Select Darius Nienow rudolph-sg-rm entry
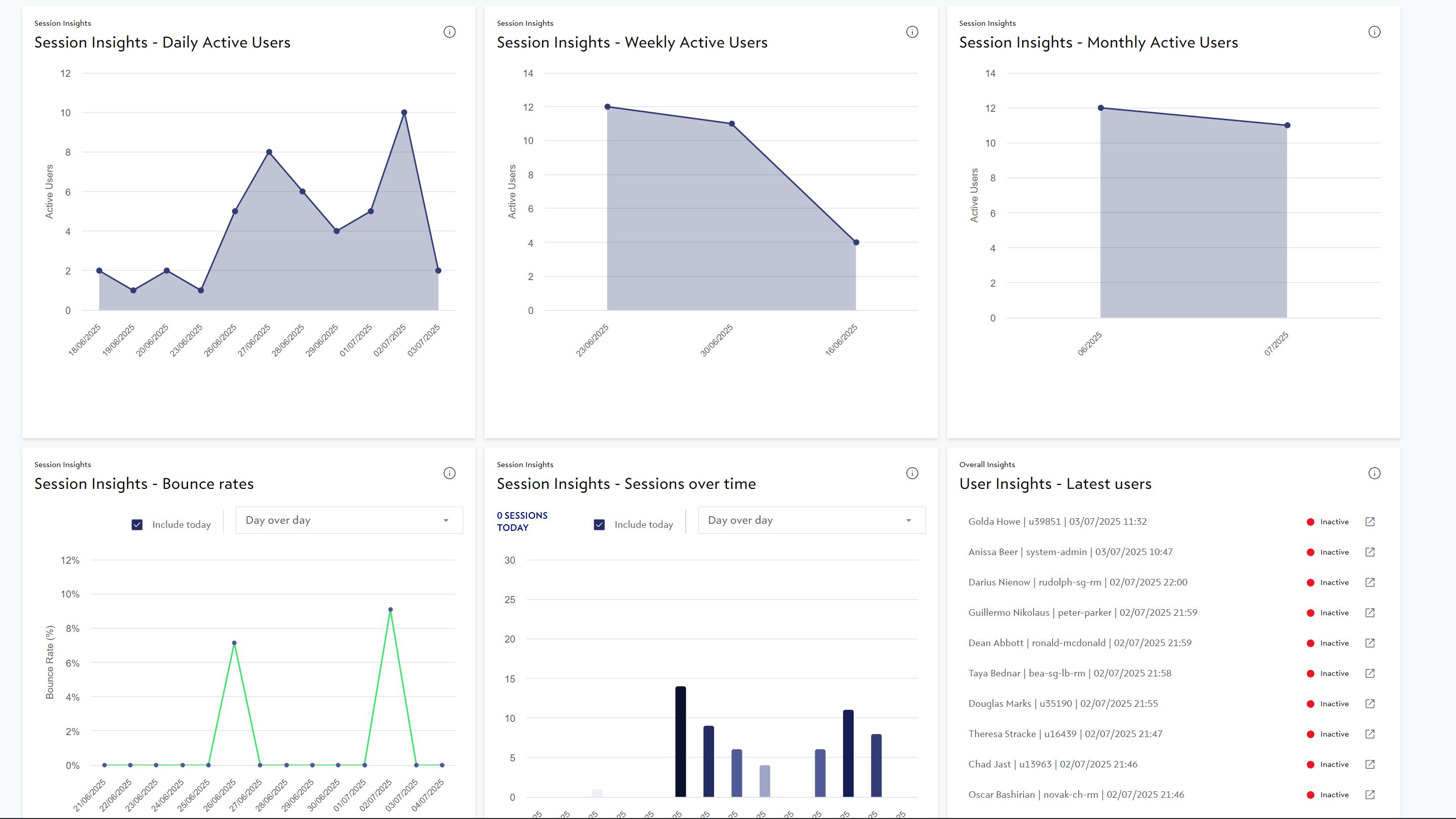Screen dimensions: 1456x819 (1078, 582)
